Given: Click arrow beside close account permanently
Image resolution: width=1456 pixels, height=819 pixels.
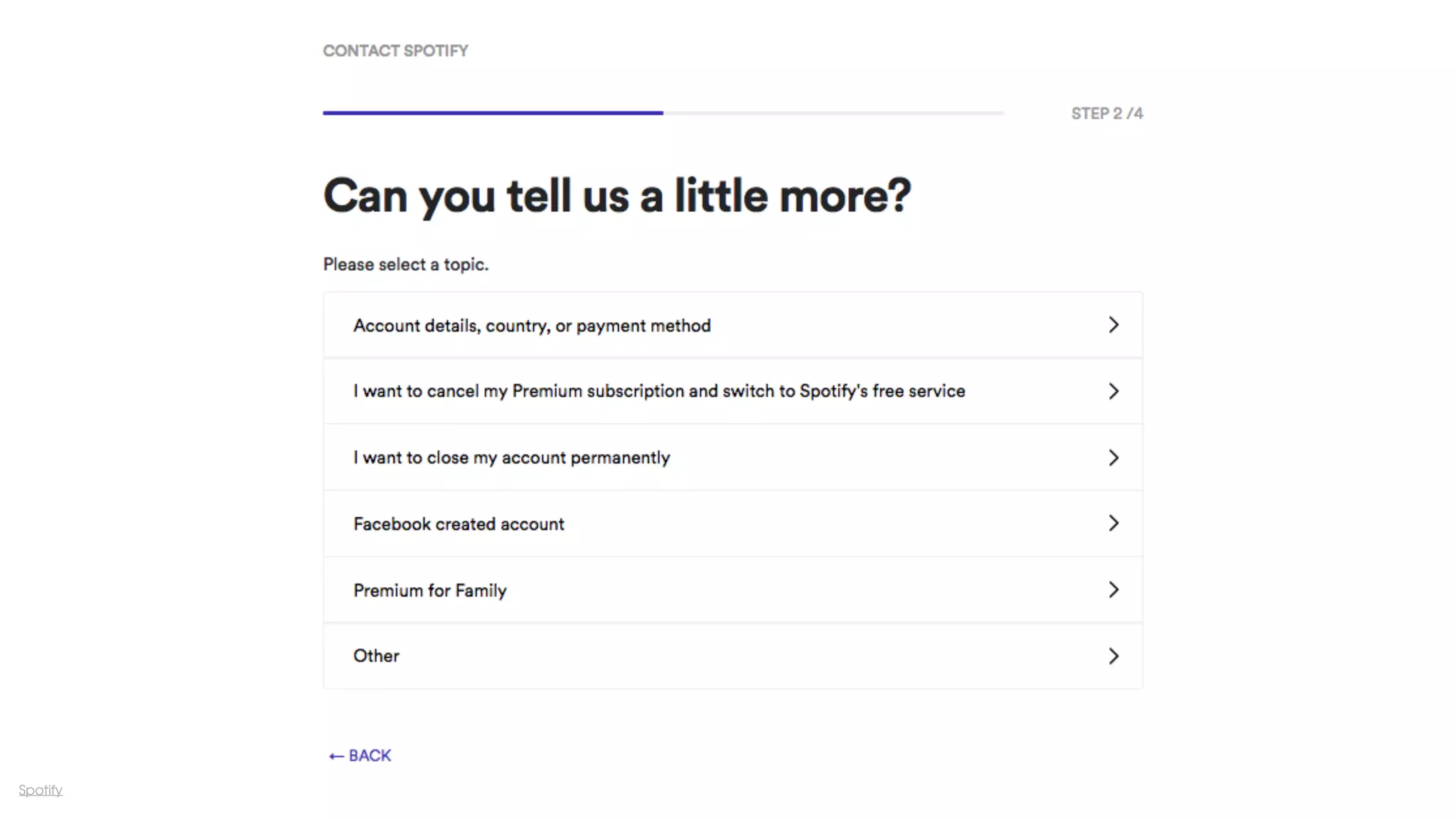Looking at the screenshot, I should tap(1113, 457).
